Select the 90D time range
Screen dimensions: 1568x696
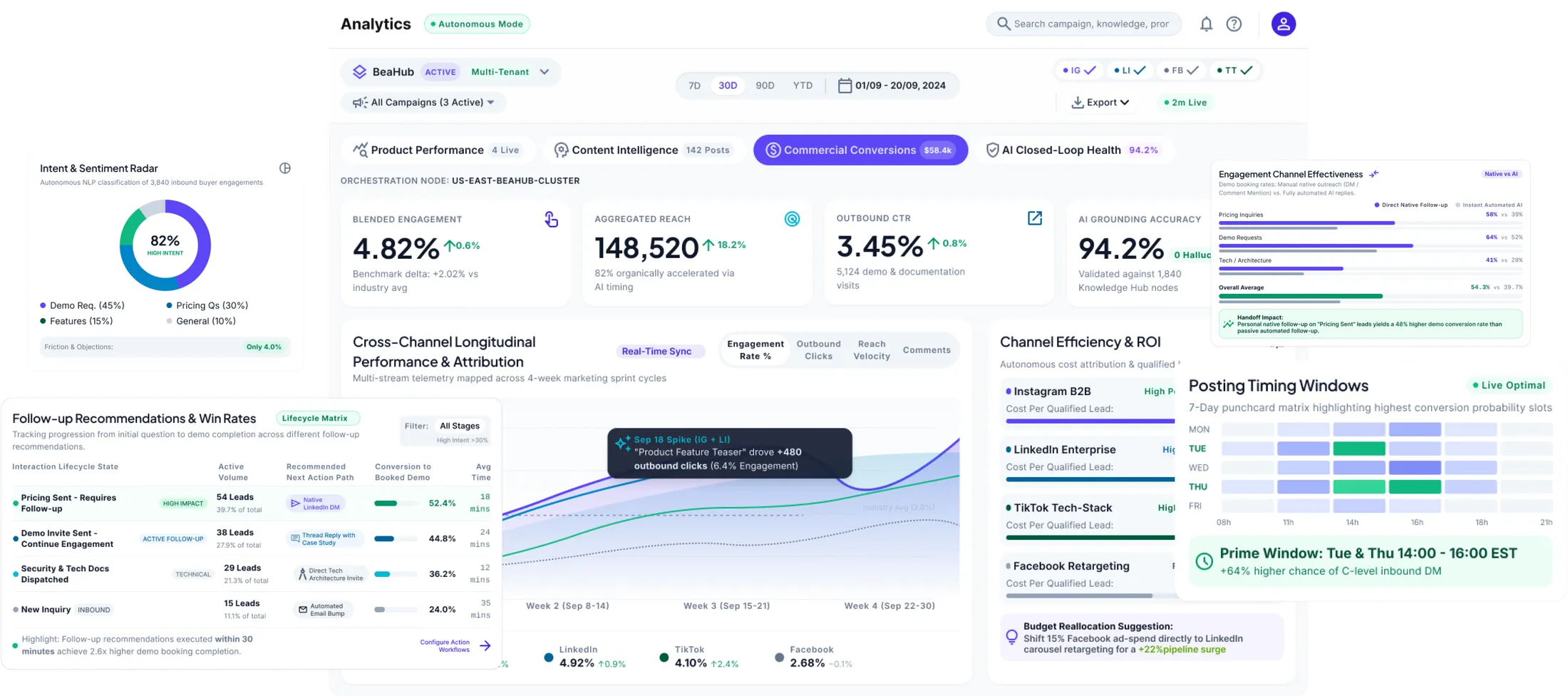pyautogui.click(x=765, y=86)
